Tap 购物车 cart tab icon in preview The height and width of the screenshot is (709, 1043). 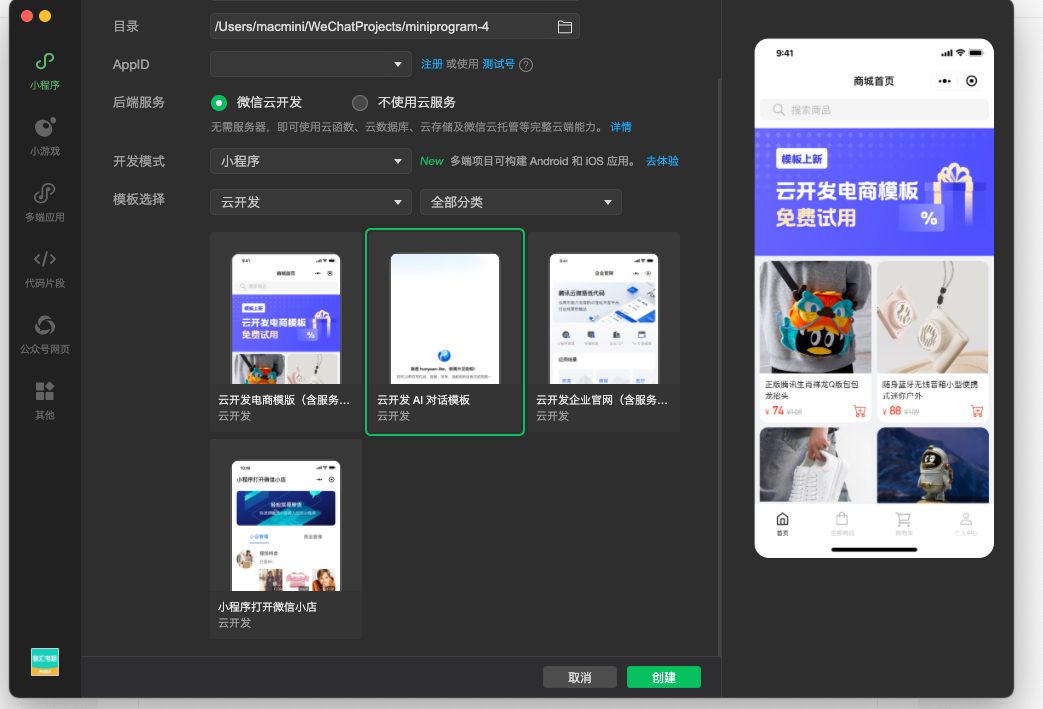(x=903, y=519)
